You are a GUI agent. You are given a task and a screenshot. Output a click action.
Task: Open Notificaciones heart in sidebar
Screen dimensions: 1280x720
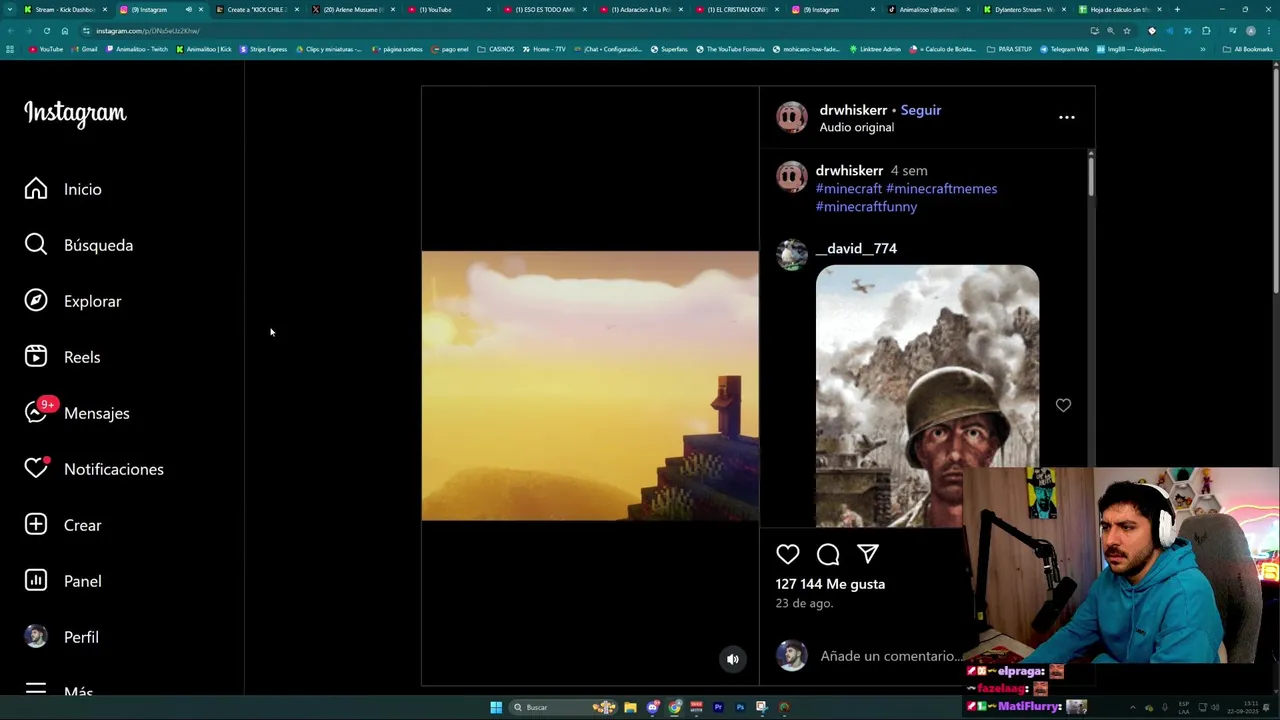pyautogui.click(x=94, y=469)
